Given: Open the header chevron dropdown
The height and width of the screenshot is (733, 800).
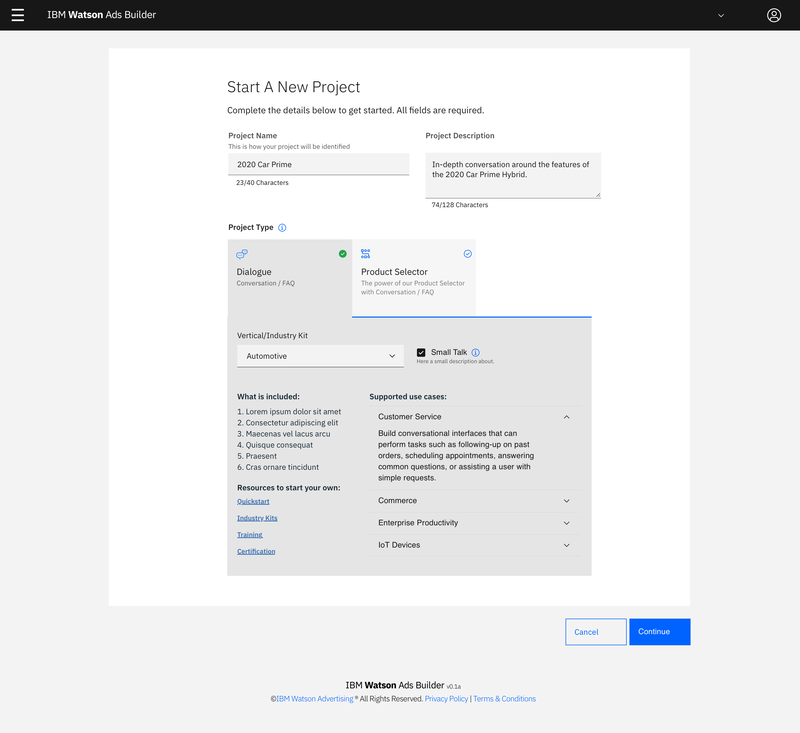Looking at the screenshot, I should point(720,15).
